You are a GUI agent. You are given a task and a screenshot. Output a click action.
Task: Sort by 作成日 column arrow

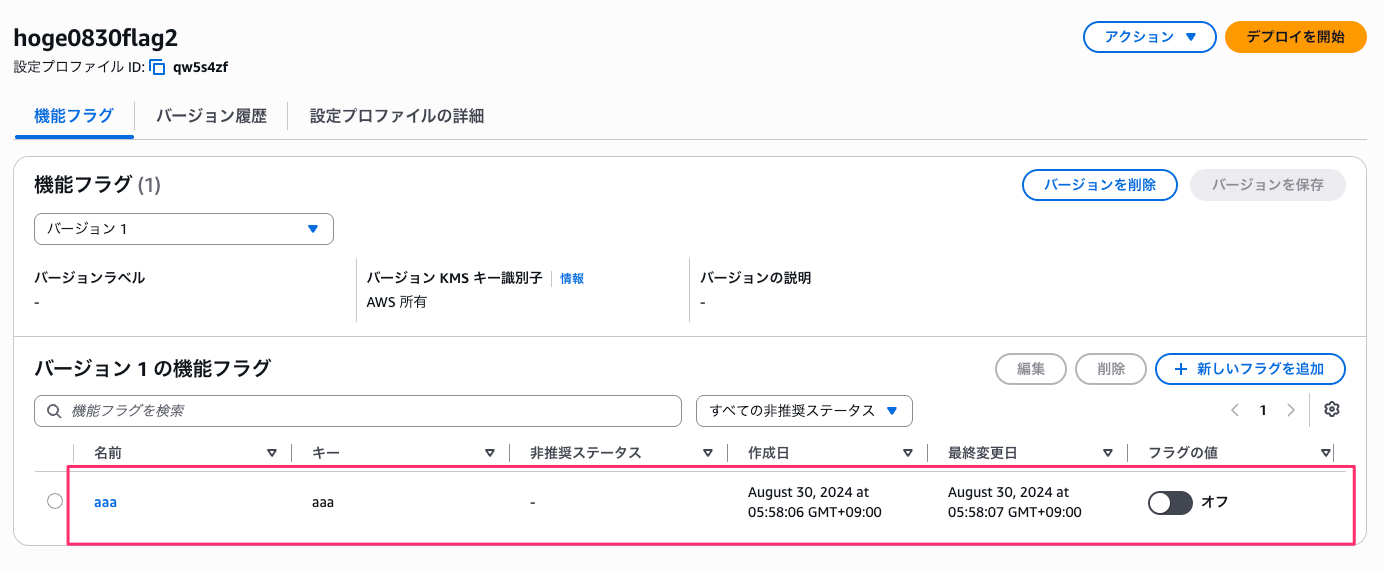click(x=907, y=453)
